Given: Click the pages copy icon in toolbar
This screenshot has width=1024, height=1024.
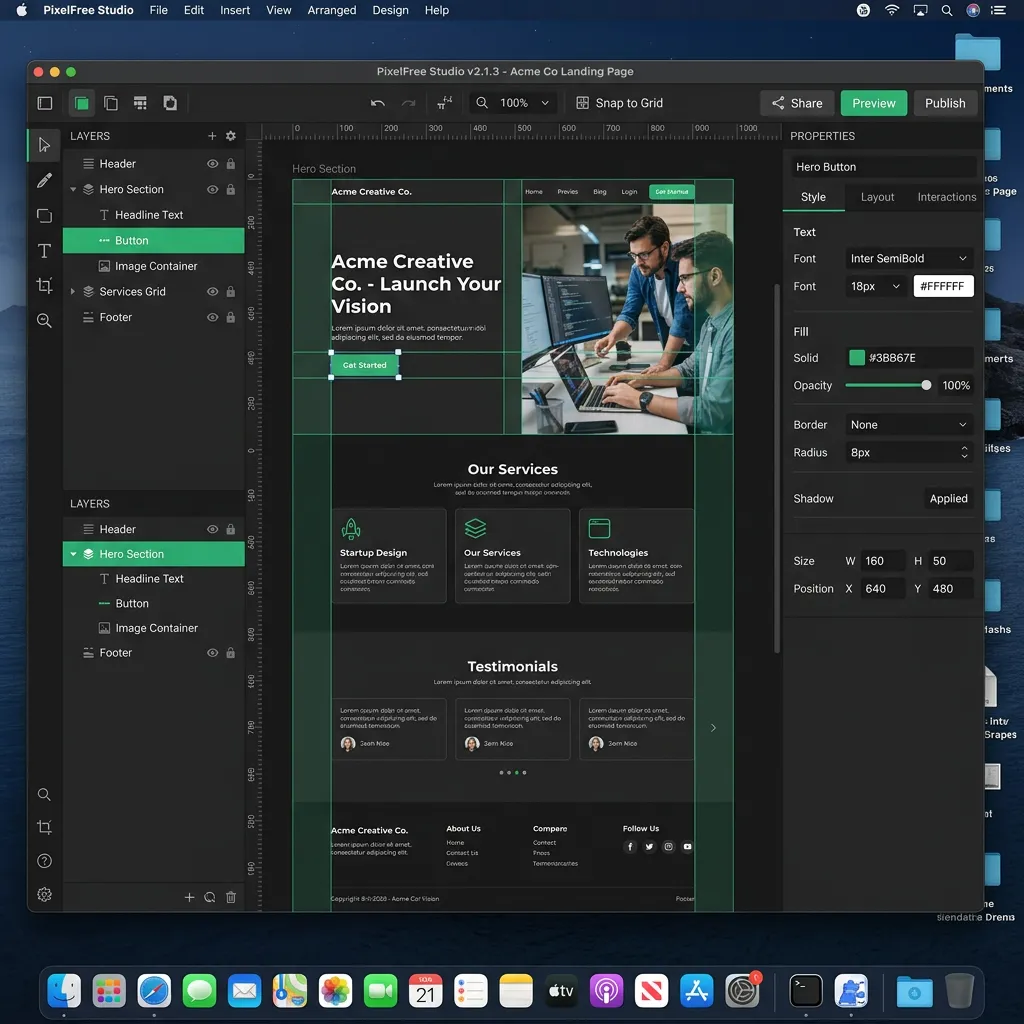Looking at the screenshot, I should click(x=111, y=103).
